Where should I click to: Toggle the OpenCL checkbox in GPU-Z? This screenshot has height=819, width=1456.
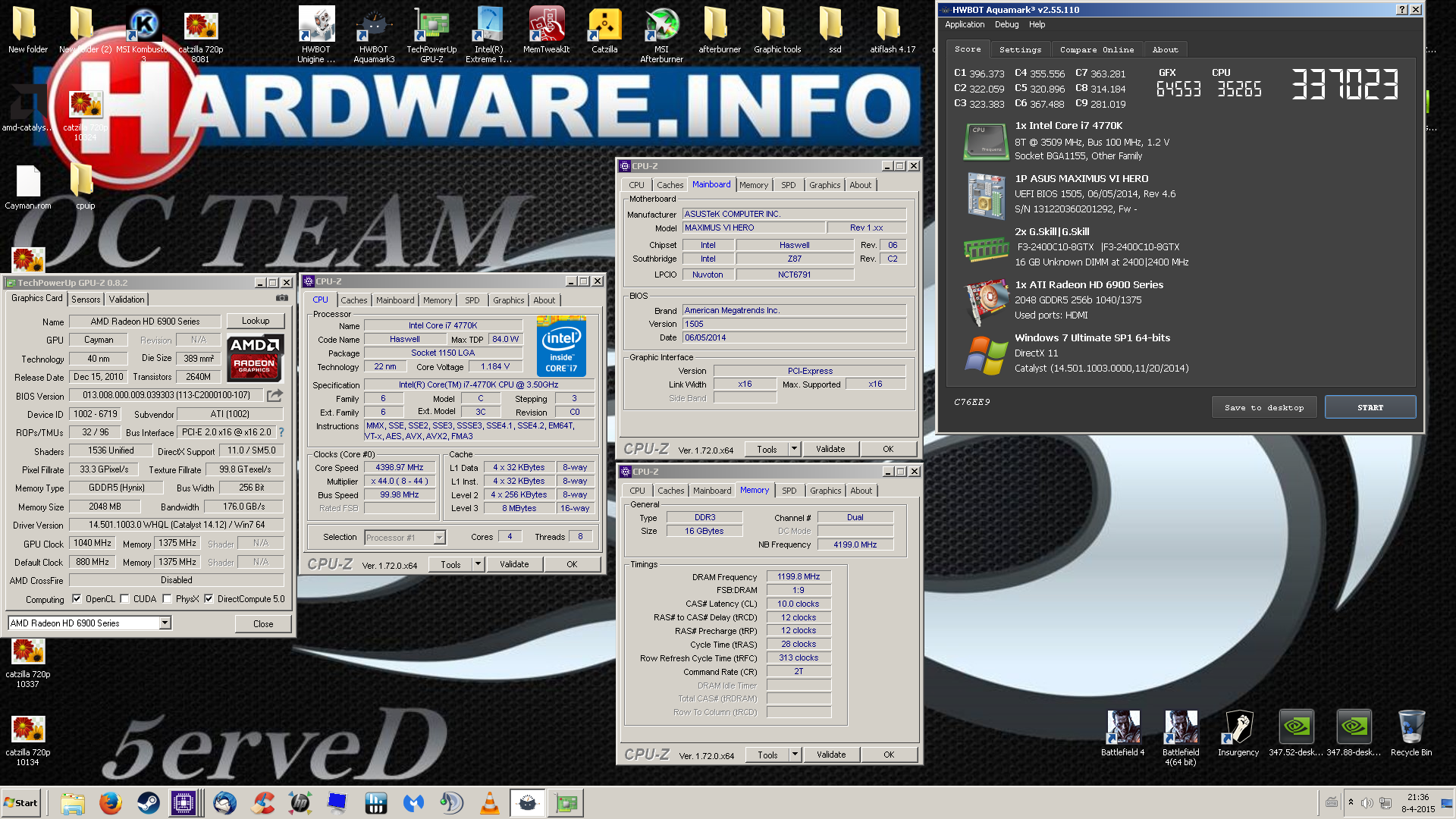(x=77, y=599)
